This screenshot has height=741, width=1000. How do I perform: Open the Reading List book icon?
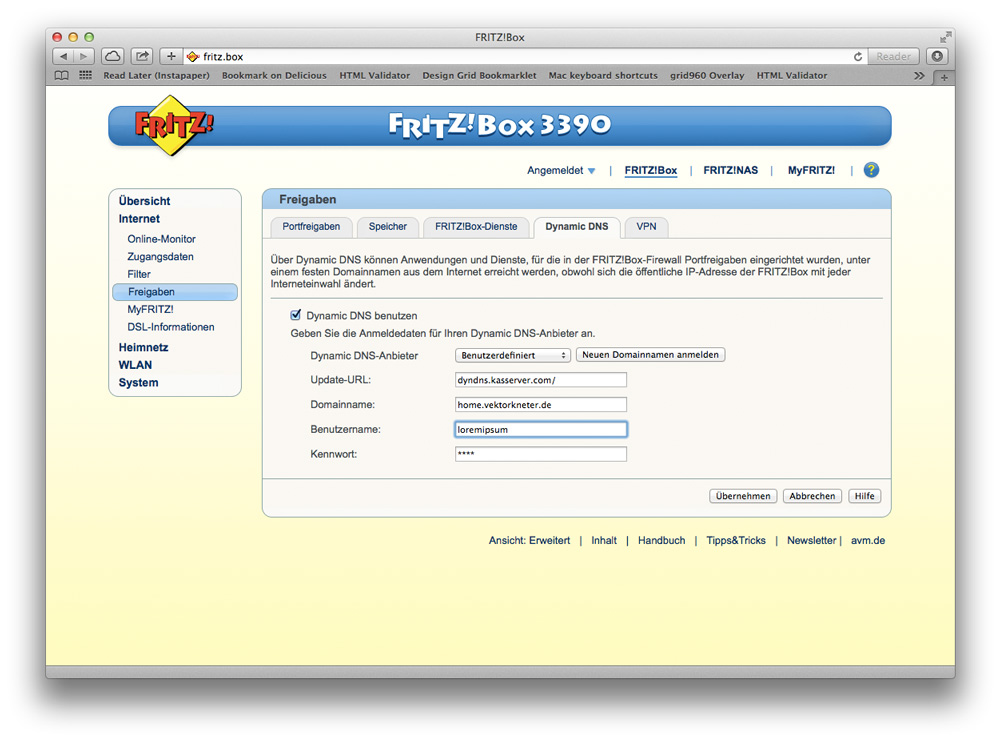(62, 75)
